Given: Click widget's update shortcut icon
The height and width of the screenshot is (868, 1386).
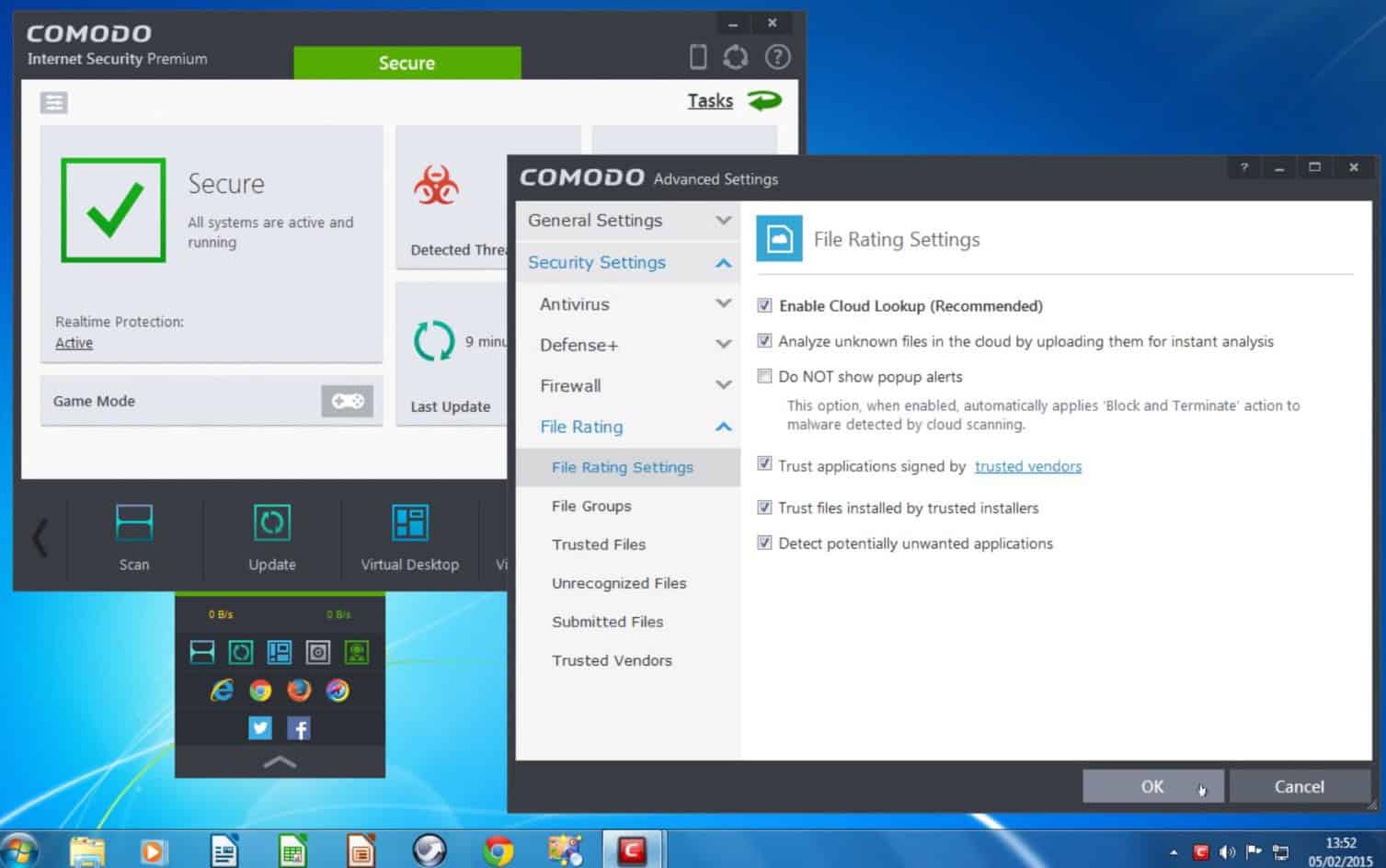Looking at the screenshot, I should [x=241, y=652].
